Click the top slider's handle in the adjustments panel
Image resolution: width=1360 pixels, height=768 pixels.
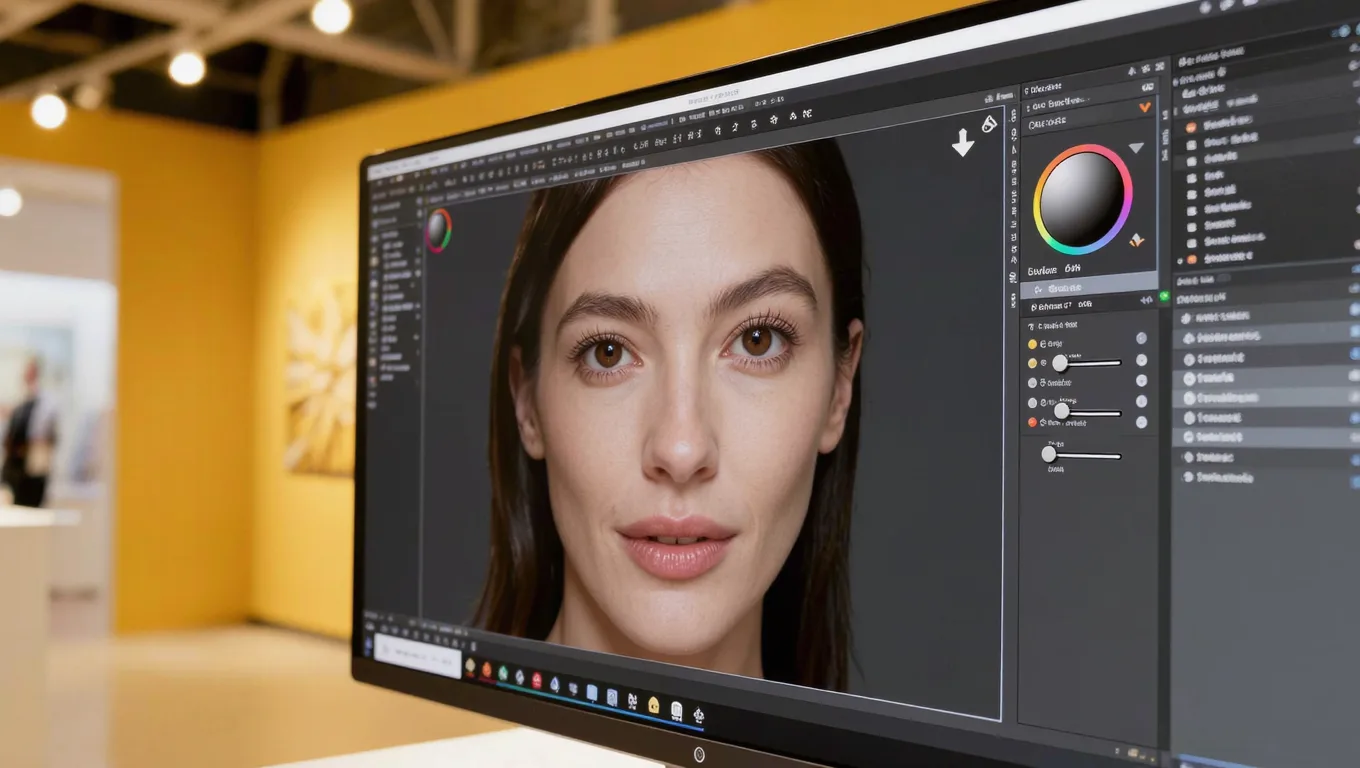pyautogui.click(x=1060, y=363)
